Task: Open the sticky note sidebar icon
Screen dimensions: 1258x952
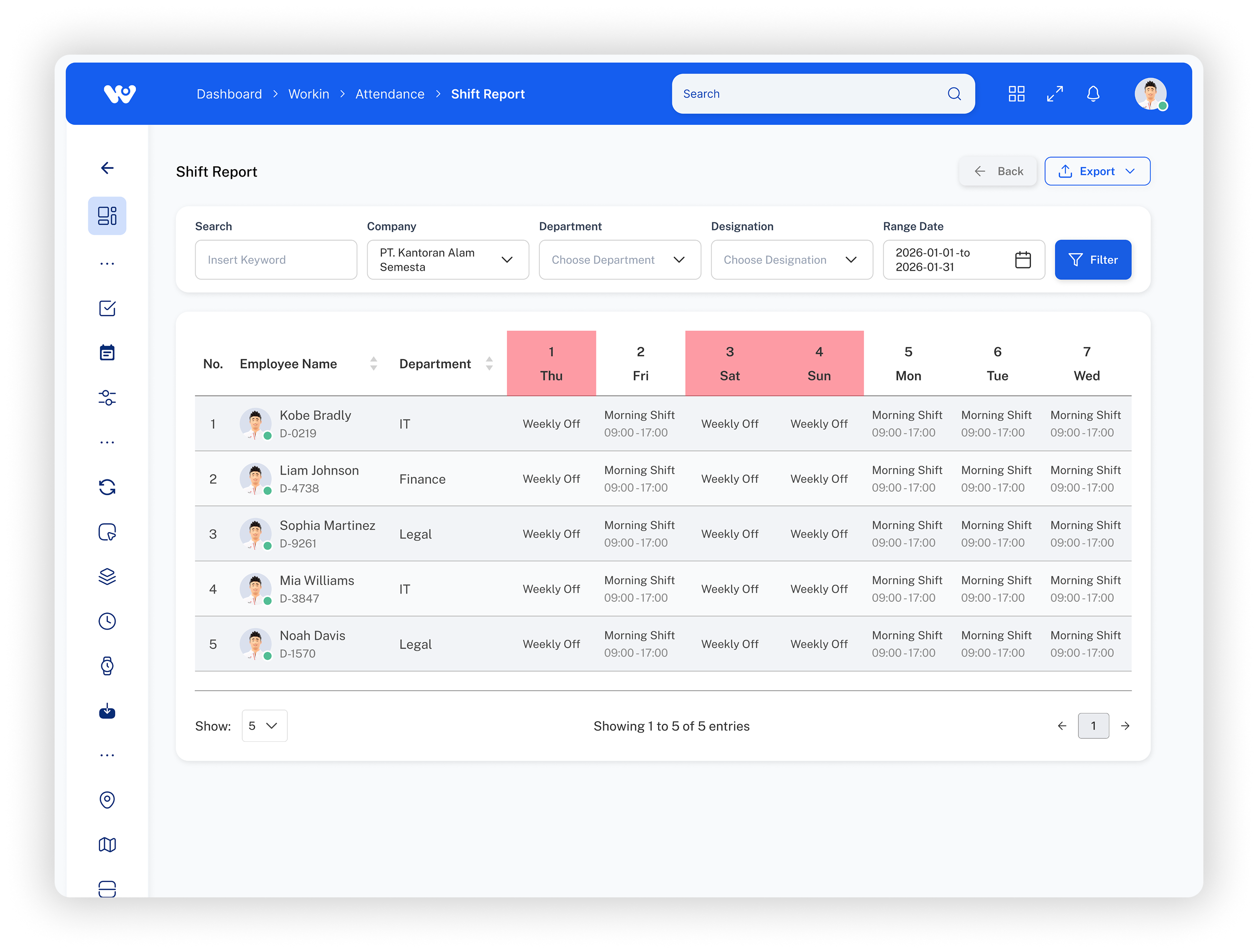Action: click(x=107, y=532)
